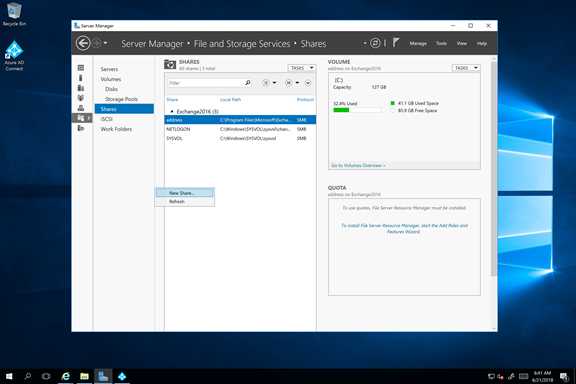Expand filter criteria chevron button

[308, 83]
